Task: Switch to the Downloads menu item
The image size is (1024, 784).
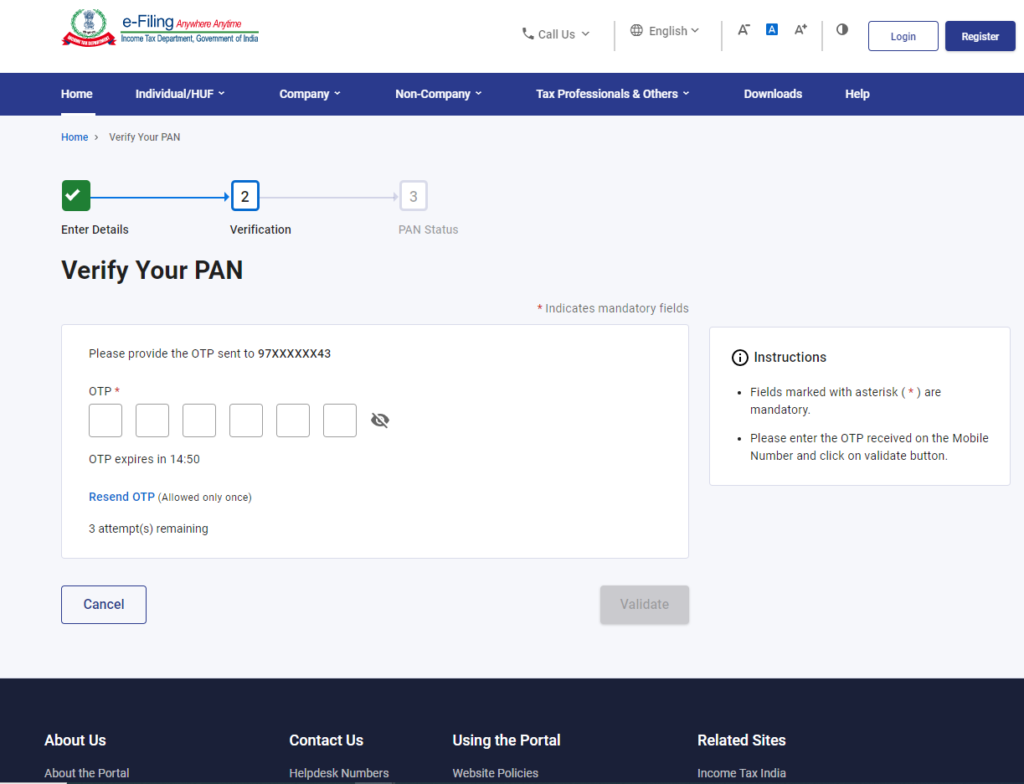Action: click(x=772, y=93)
